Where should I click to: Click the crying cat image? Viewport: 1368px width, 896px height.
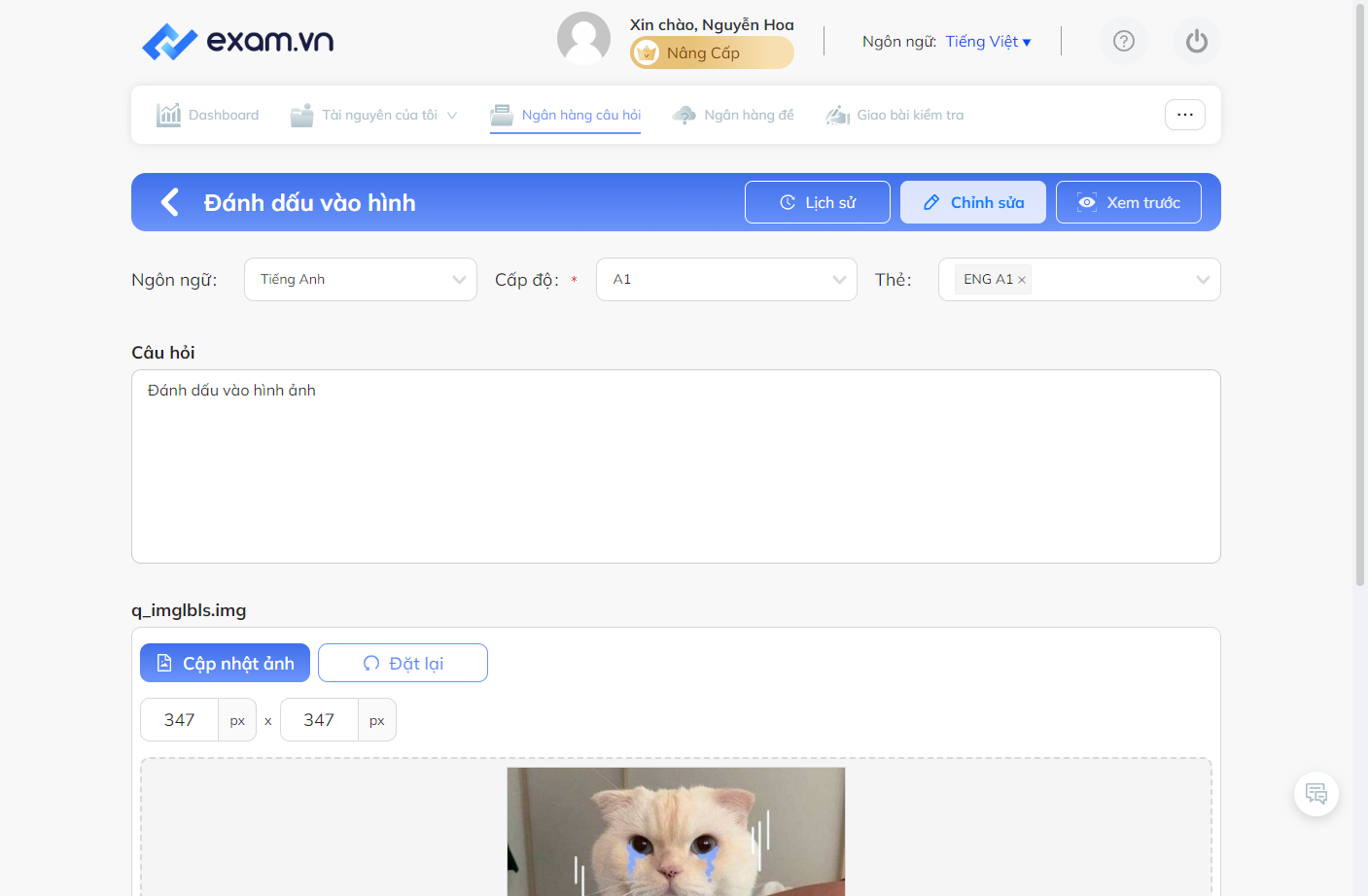coord(676,832)
